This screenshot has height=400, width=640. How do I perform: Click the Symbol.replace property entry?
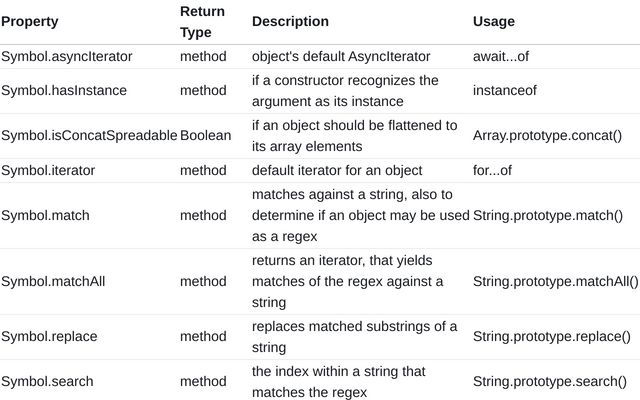[x=50, y=337]
